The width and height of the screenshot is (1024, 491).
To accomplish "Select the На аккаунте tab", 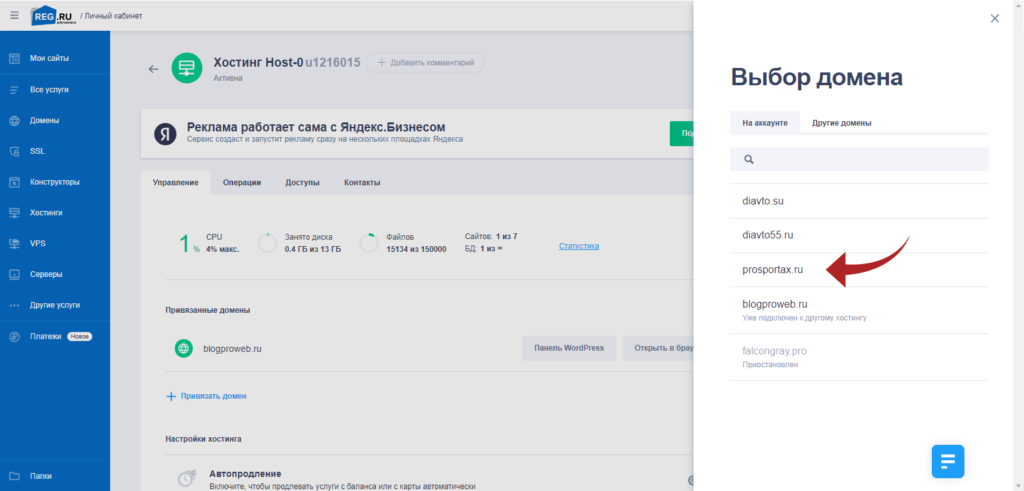I will pos(765,123).
